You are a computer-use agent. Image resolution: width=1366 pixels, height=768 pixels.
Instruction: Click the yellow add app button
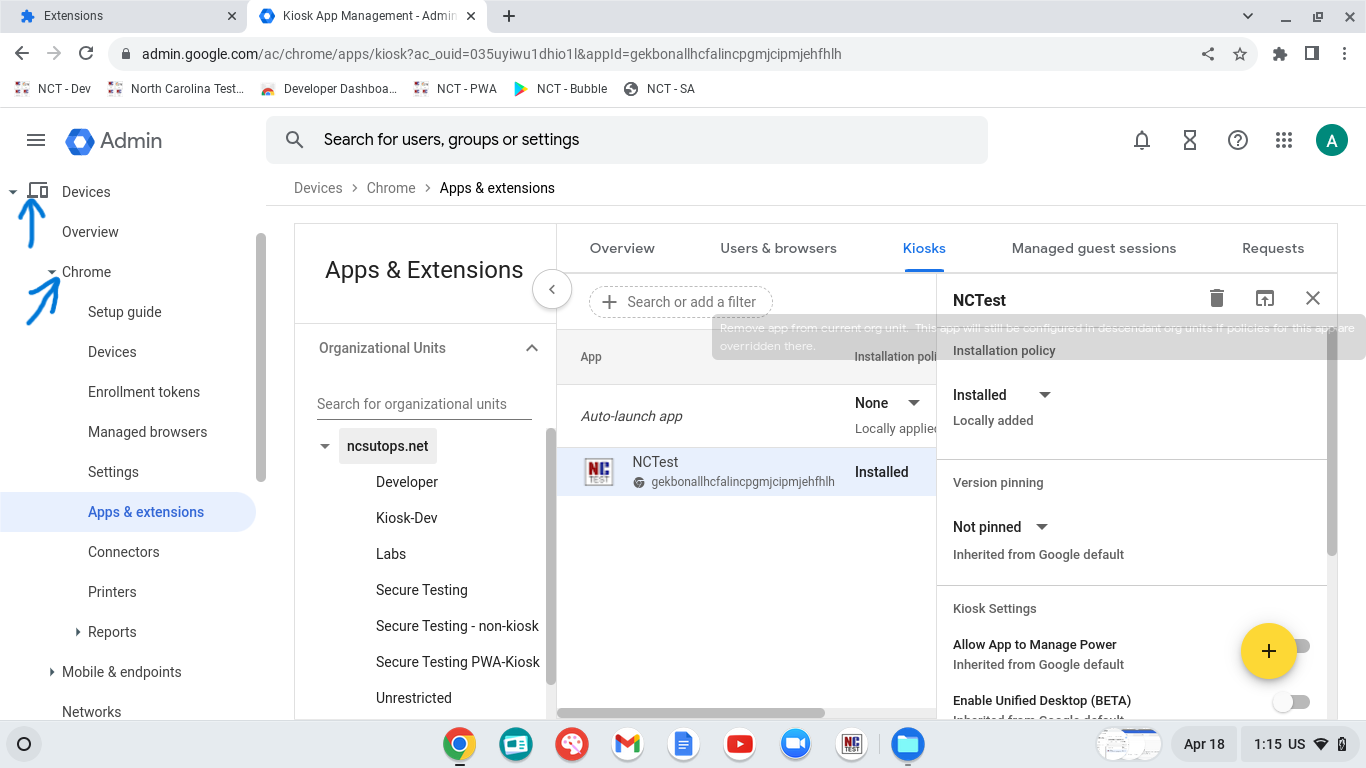pyautogui.click(x=1269, y=651)
